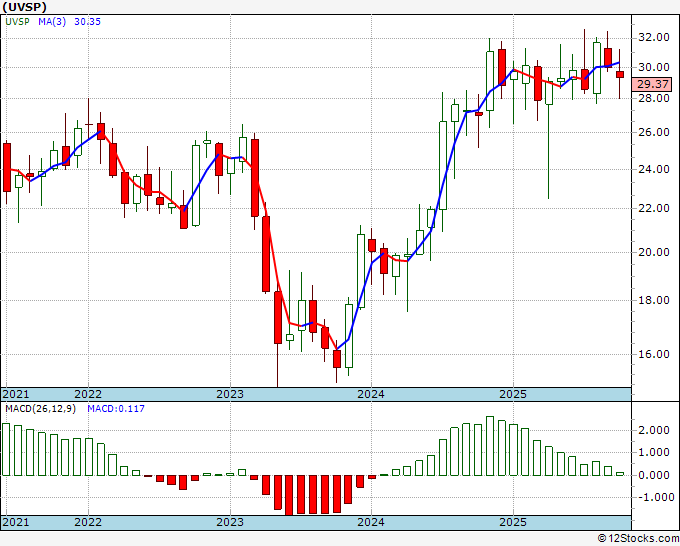Image resolution: width=680 pixels, height=546 pixels.
Task: Click 2024 on the price chart time axis
Action: tap(371, 394)
